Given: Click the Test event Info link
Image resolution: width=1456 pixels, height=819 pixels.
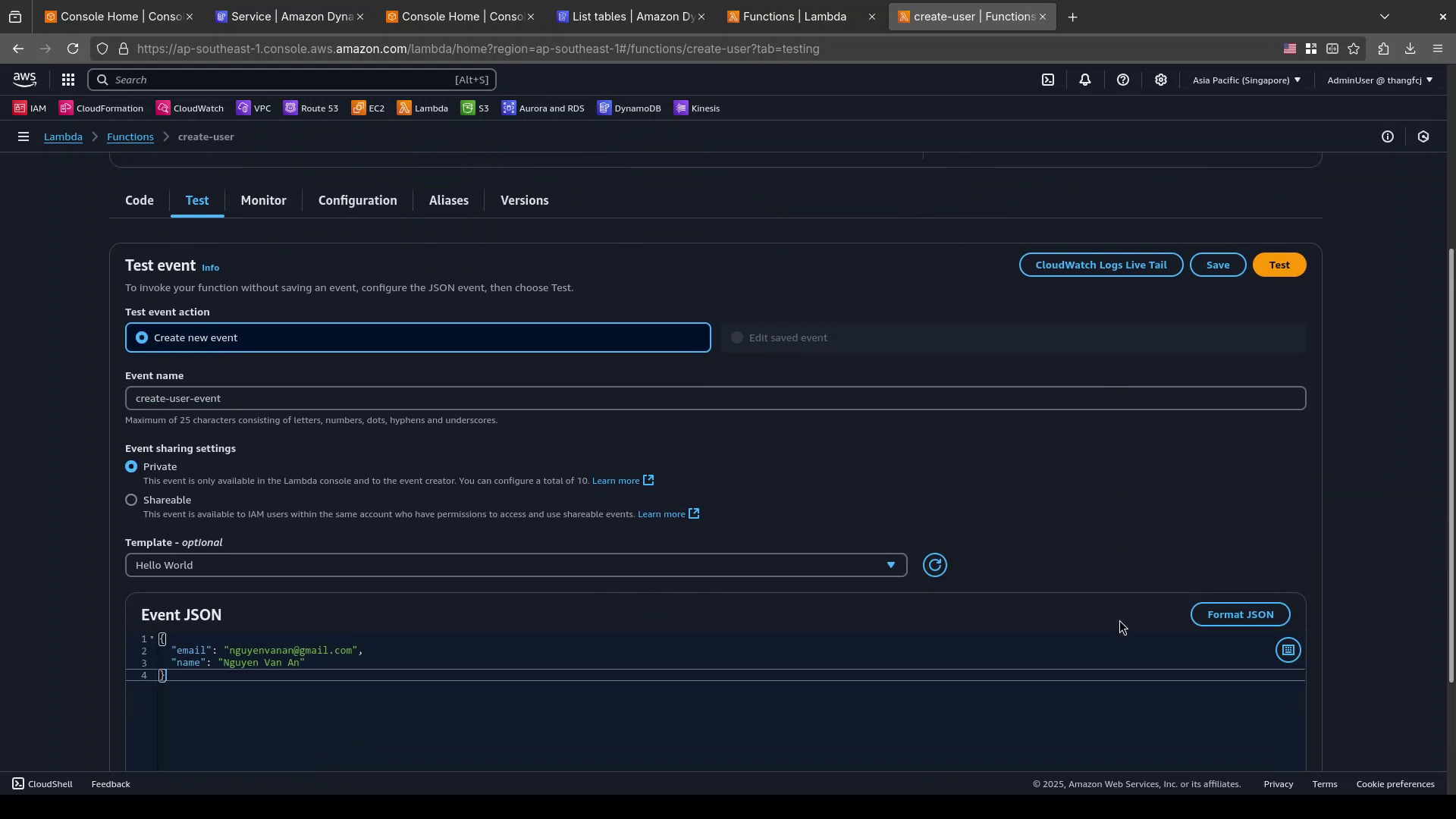Looking at the screenshot, I should click(x=210, y=268).
